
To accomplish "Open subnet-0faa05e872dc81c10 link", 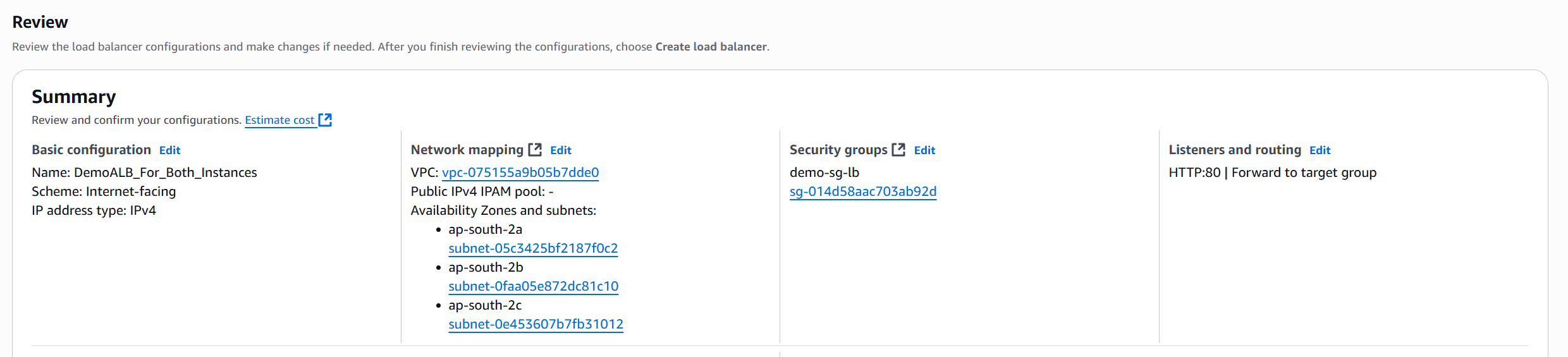I will pos(533,286).
